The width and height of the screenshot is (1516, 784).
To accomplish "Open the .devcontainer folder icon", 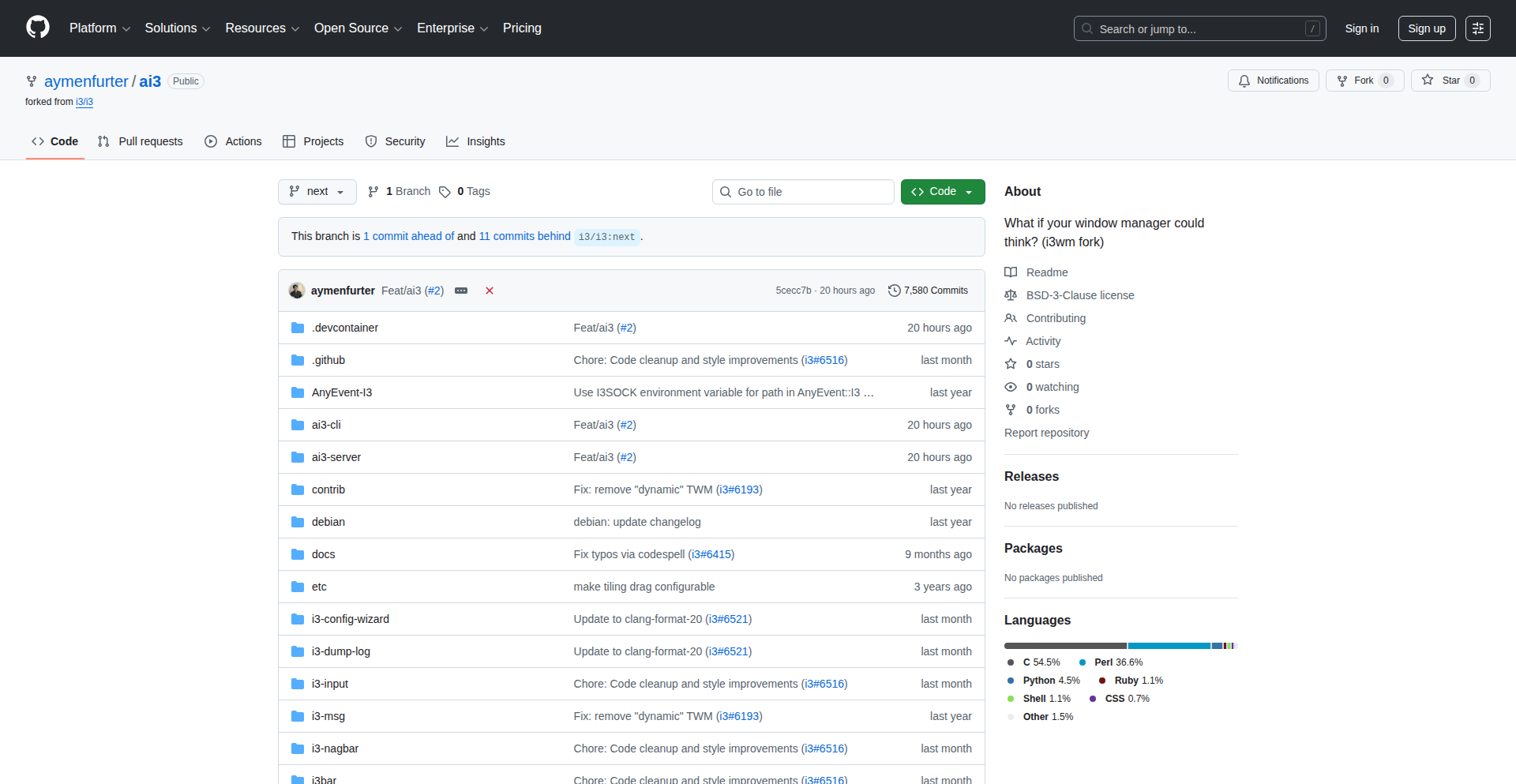I will pos(298,328).
